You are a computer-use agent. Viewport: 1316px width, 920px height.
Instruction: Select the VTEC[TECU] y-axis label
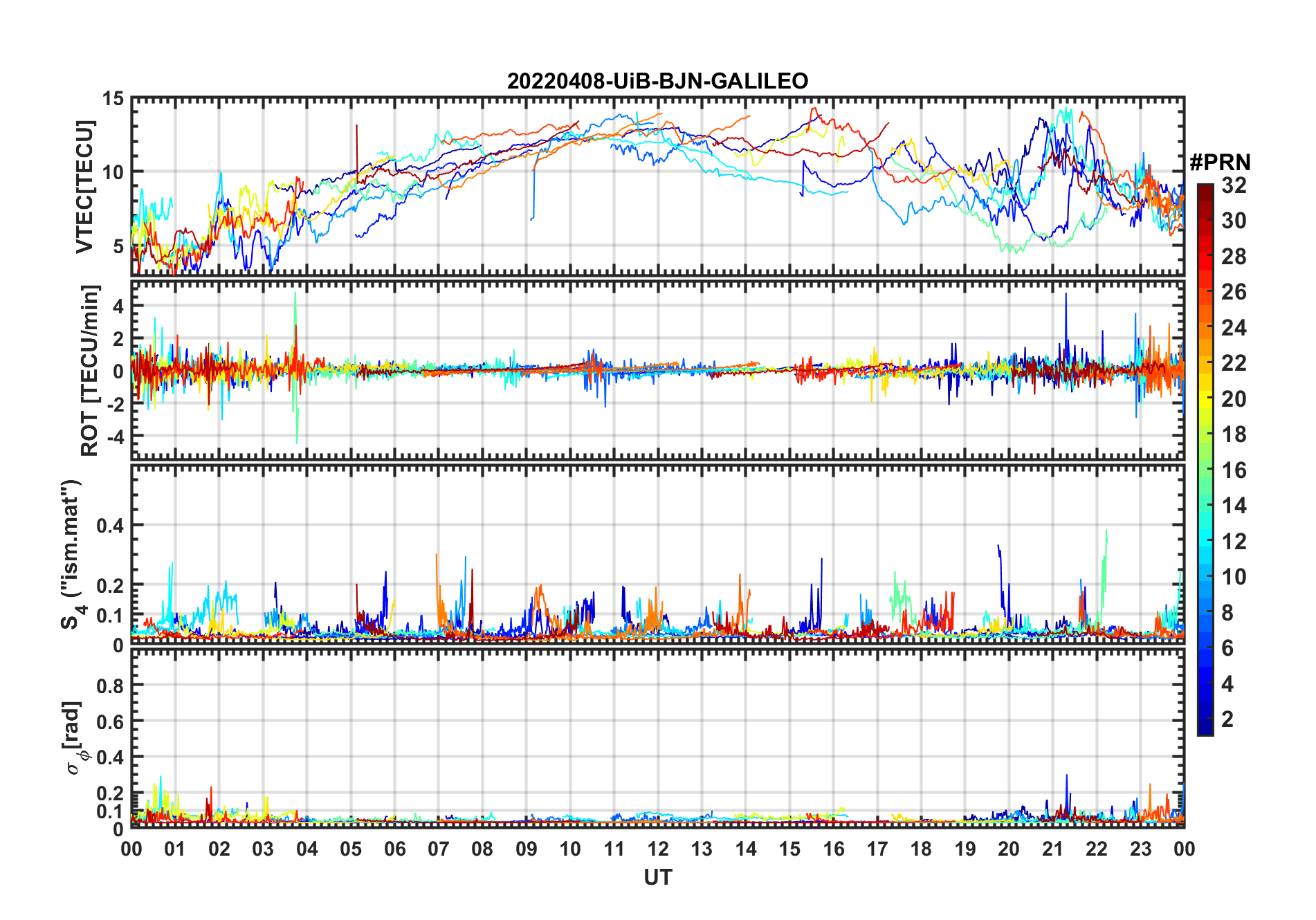point(84,187)
